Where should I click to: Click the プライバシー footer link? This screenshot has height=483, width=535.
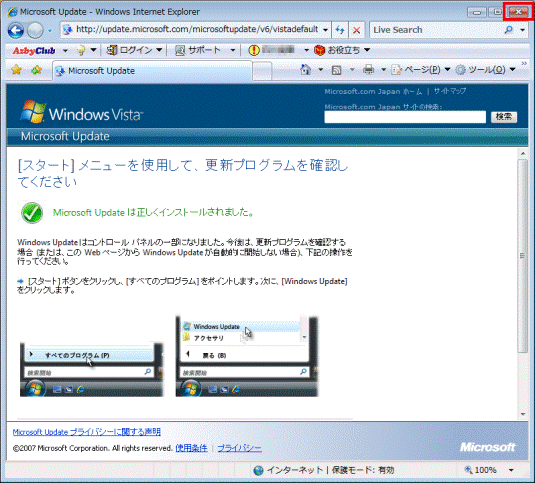[x=240, y=448]
